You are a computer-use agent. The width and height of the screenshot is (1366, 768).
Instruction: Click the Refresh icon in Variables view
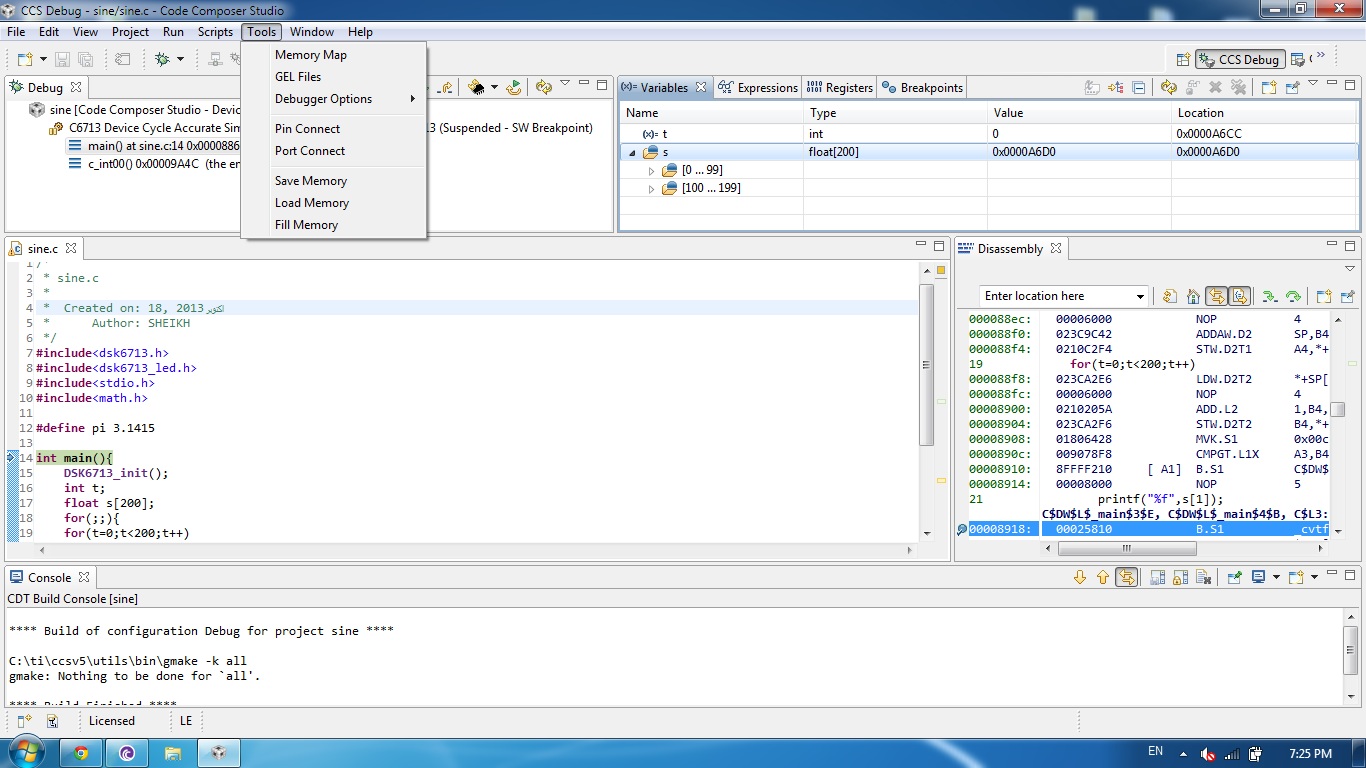coord(1168,88)
